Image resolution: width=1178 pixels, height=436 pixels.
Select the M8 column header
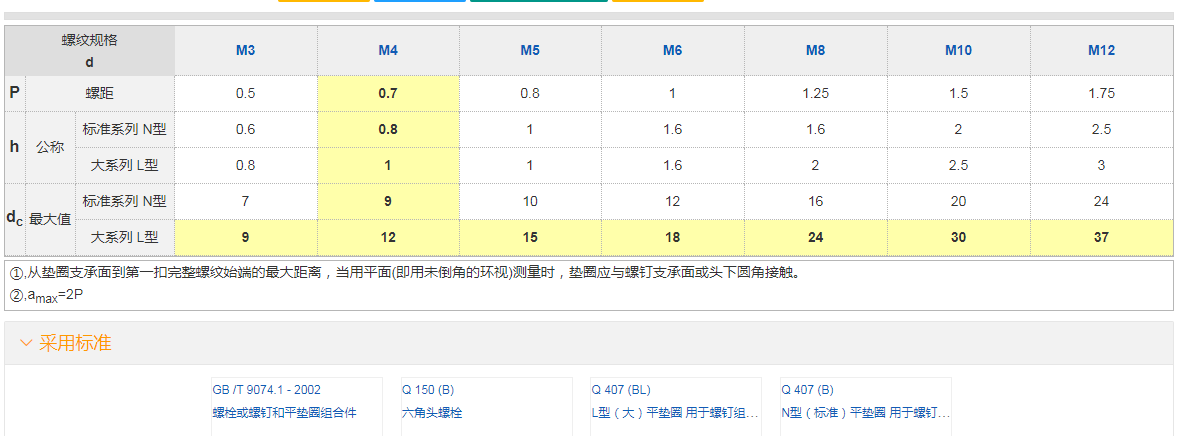[x=815, y=50]
